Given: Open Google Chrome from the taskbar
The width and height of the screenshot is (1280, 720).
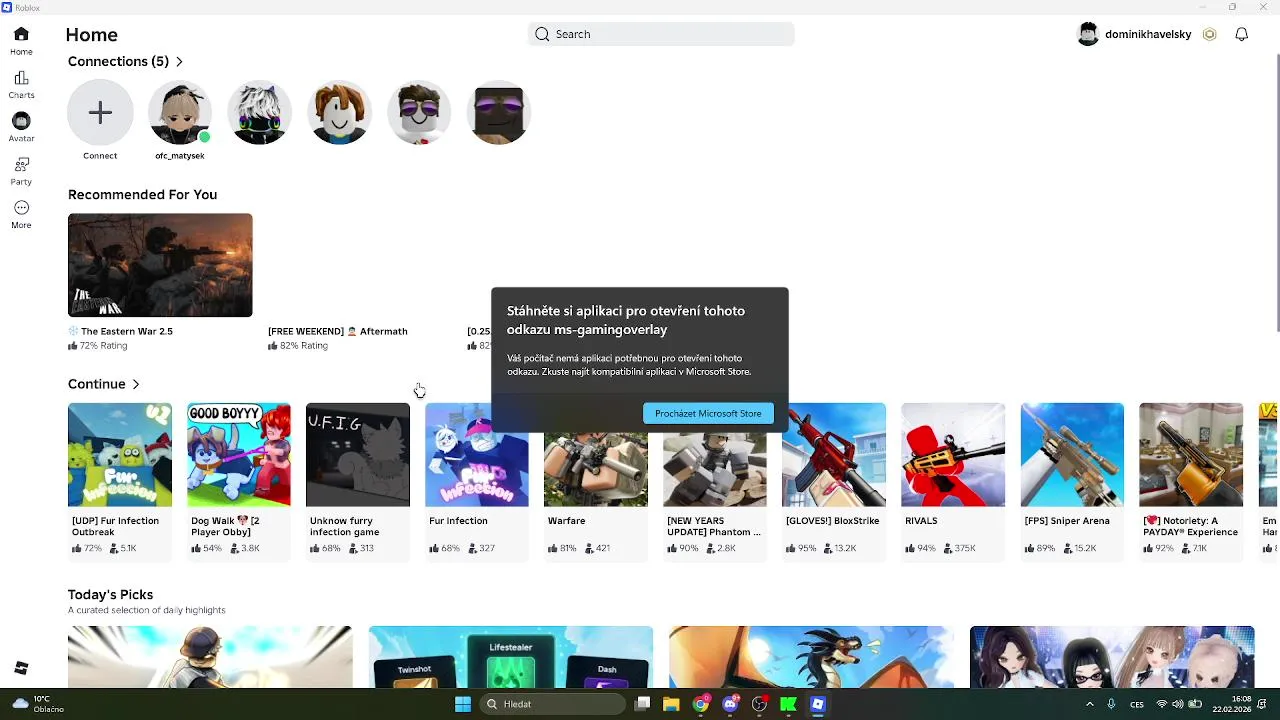Looking at the screenshot, I should coord(701,704).
